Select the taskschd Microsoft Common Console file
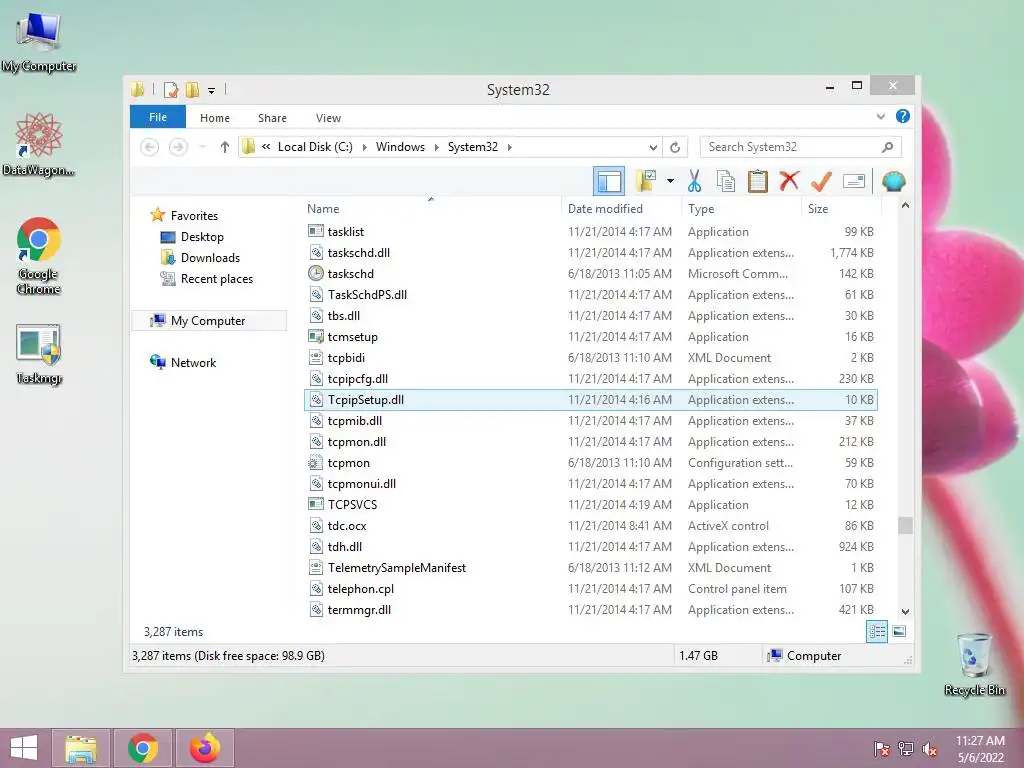Screen dimensions: 1024x768 pyautogui.click(x=590, y=273)
